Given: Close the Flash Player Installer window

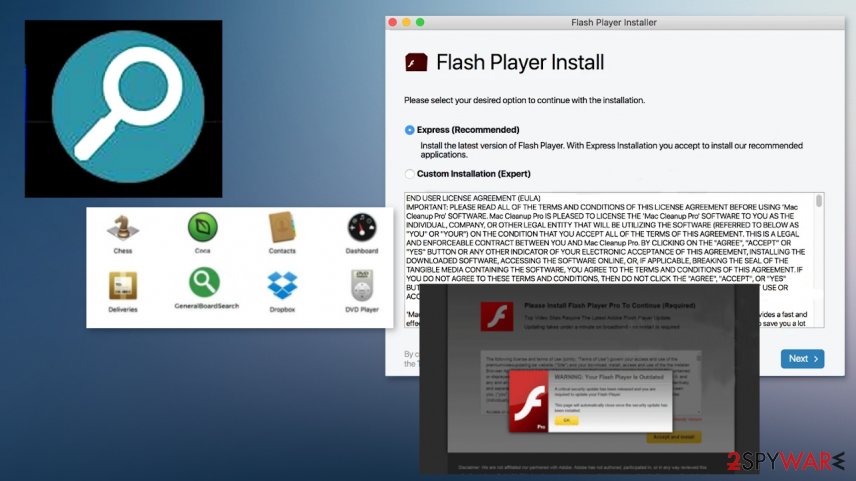Looking at the screenshot, I should (x=393, y=22).
